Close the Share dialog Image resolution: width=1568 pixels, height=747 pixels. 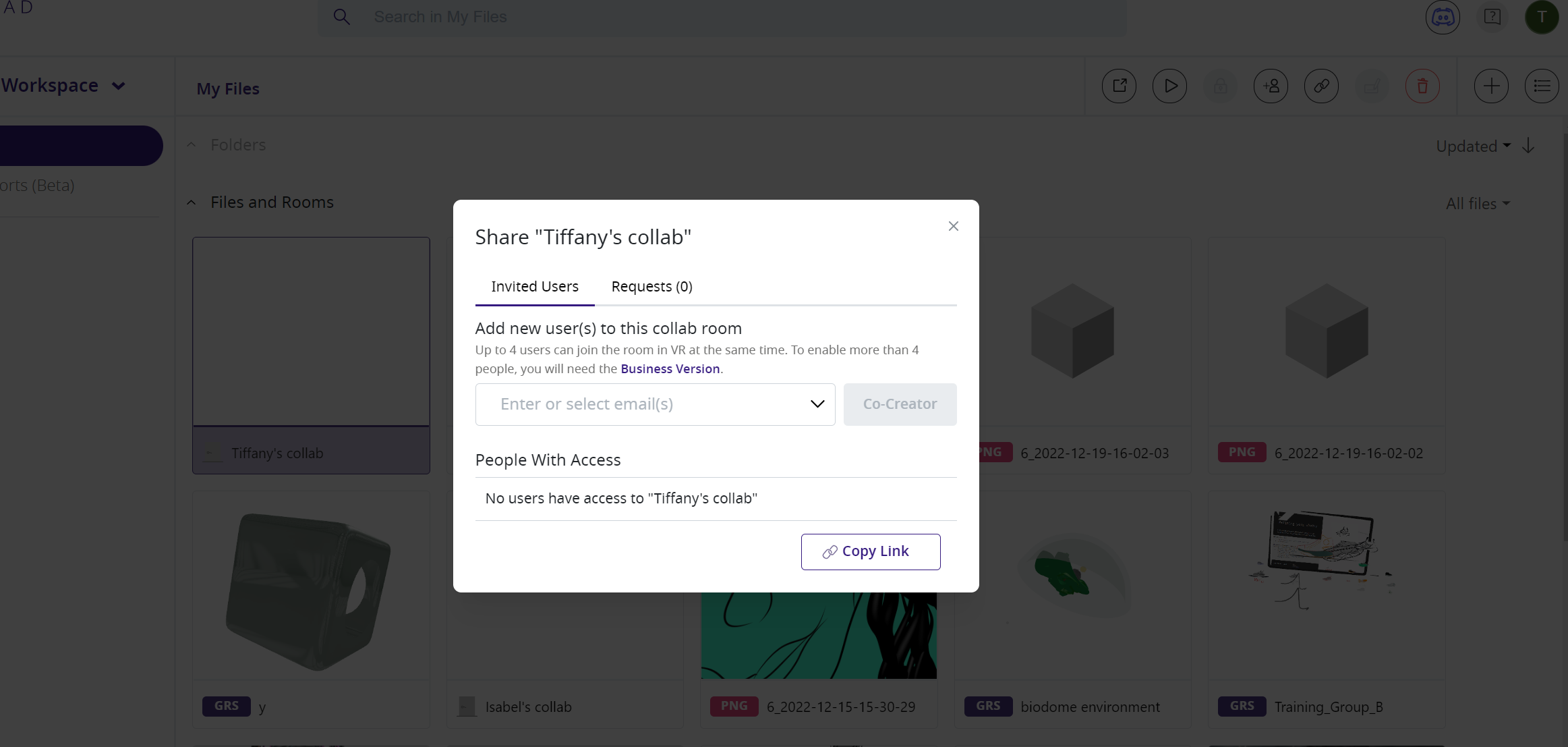(954, 226)
